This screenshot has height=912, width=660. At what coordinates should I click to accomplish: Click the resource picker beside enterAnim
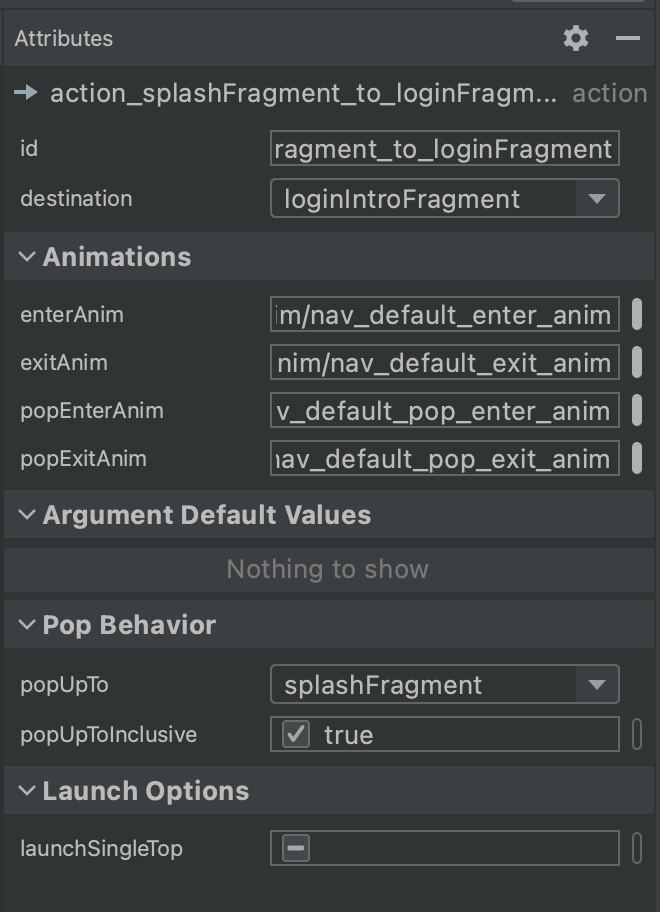tap(637, 315)
